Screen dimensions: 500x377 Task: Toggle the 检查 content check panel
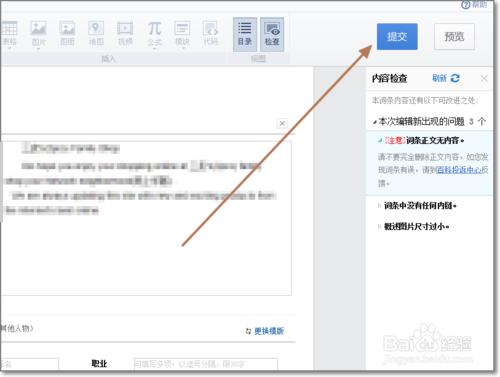(272, 34)
